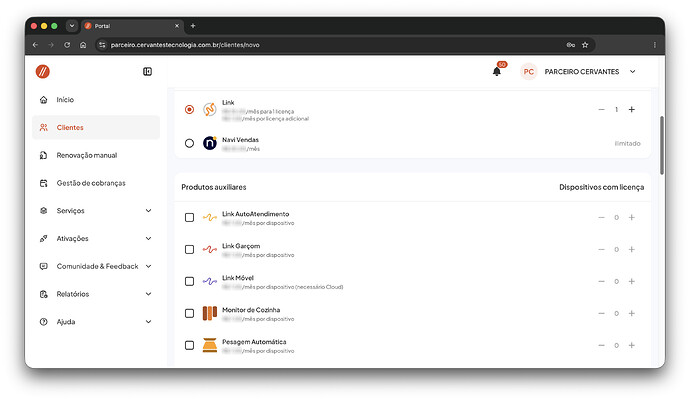Open a new browser tab

pos(193,26)
